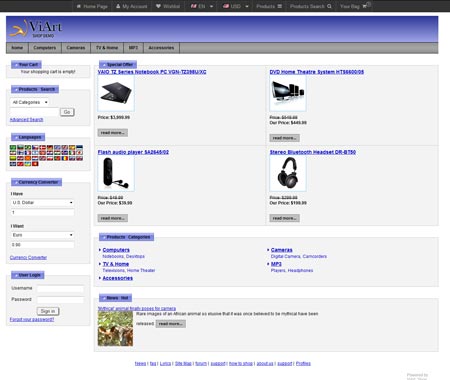Select the Computers navigation tab
Viewport: 450px width, 380px height.
[x=45, y=48]
